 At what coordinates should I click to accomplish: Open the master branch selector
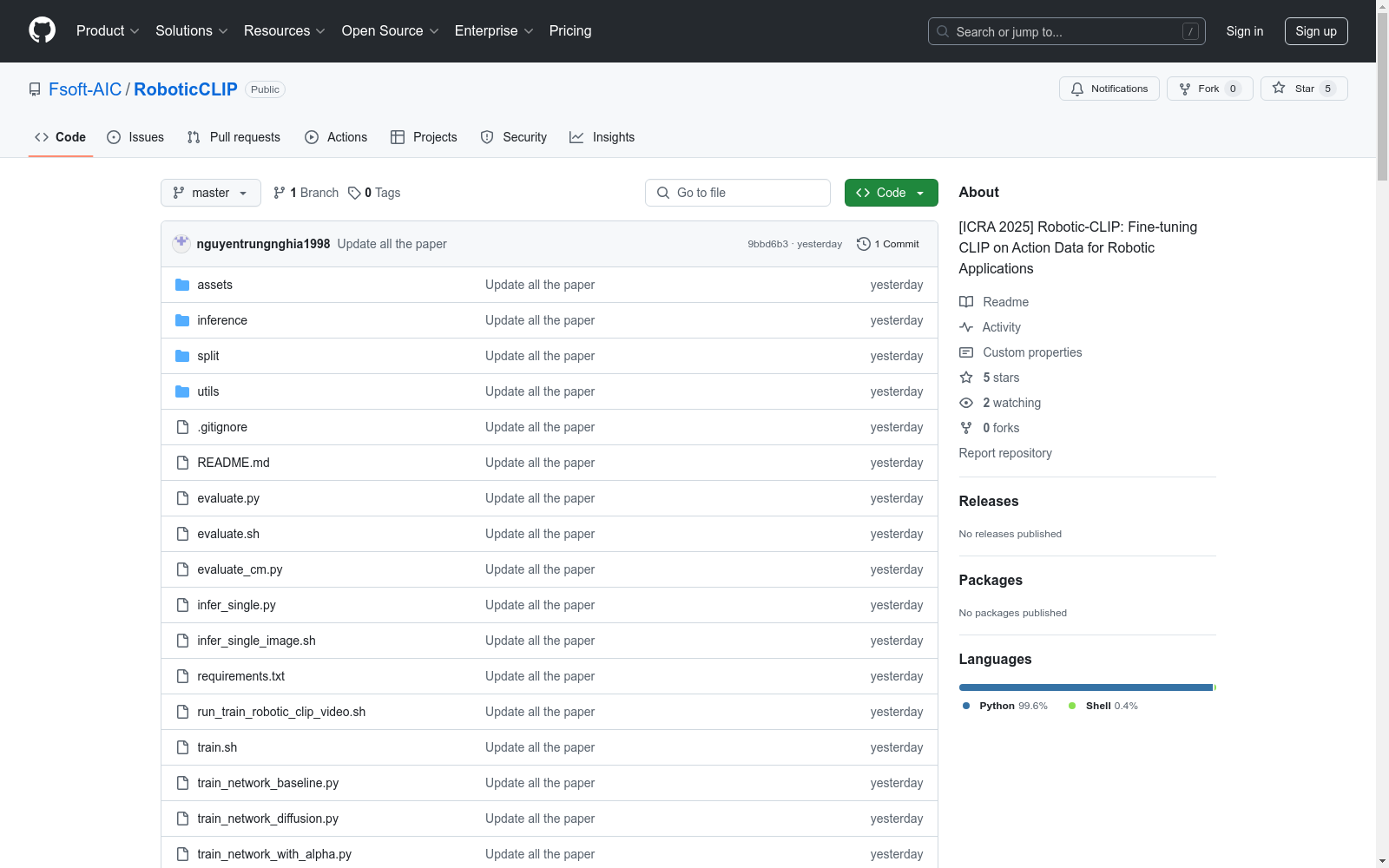(211, 193)
